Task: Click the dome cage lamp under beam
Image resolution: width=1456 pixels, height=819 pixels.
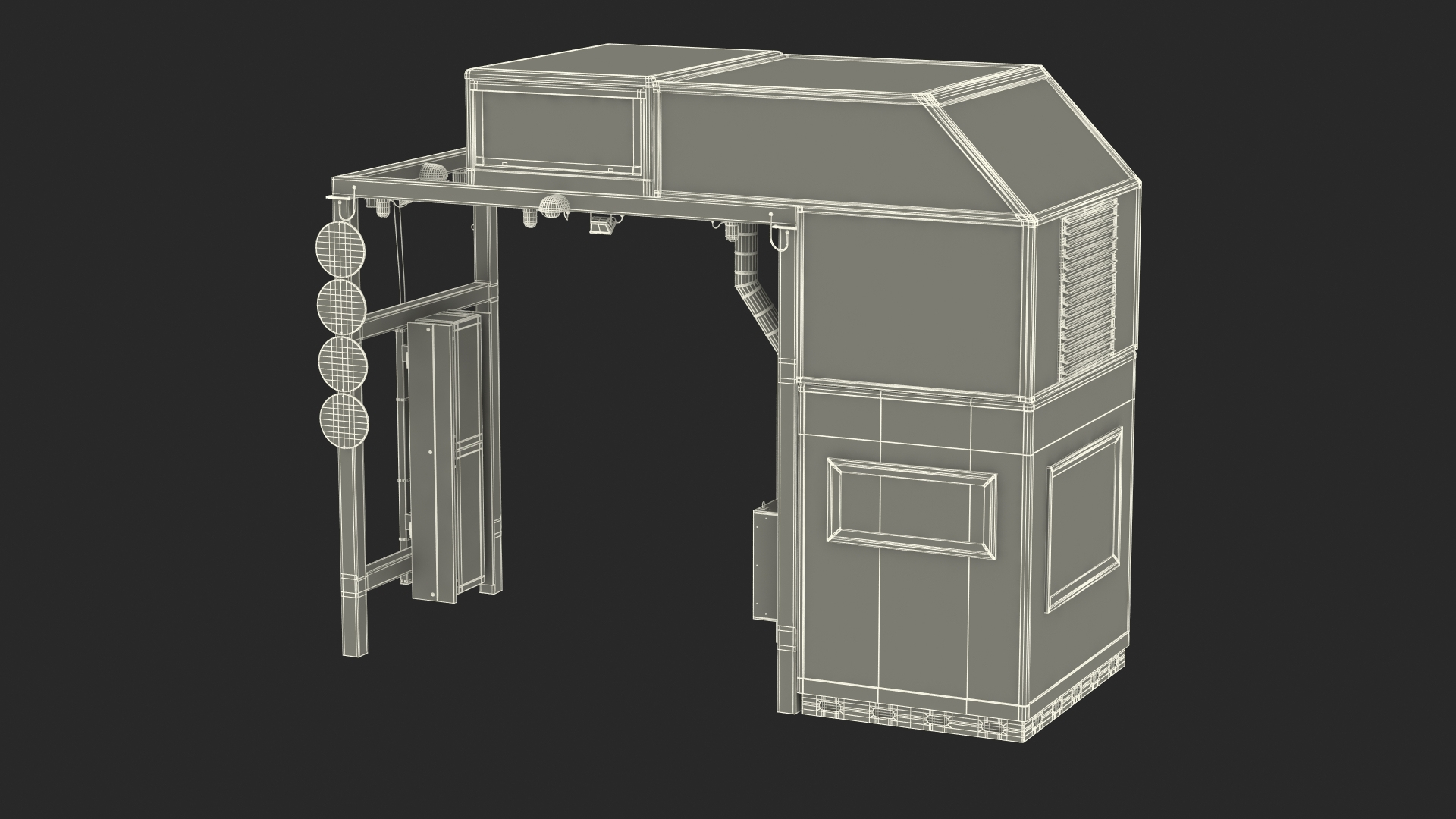Action: 554,206
